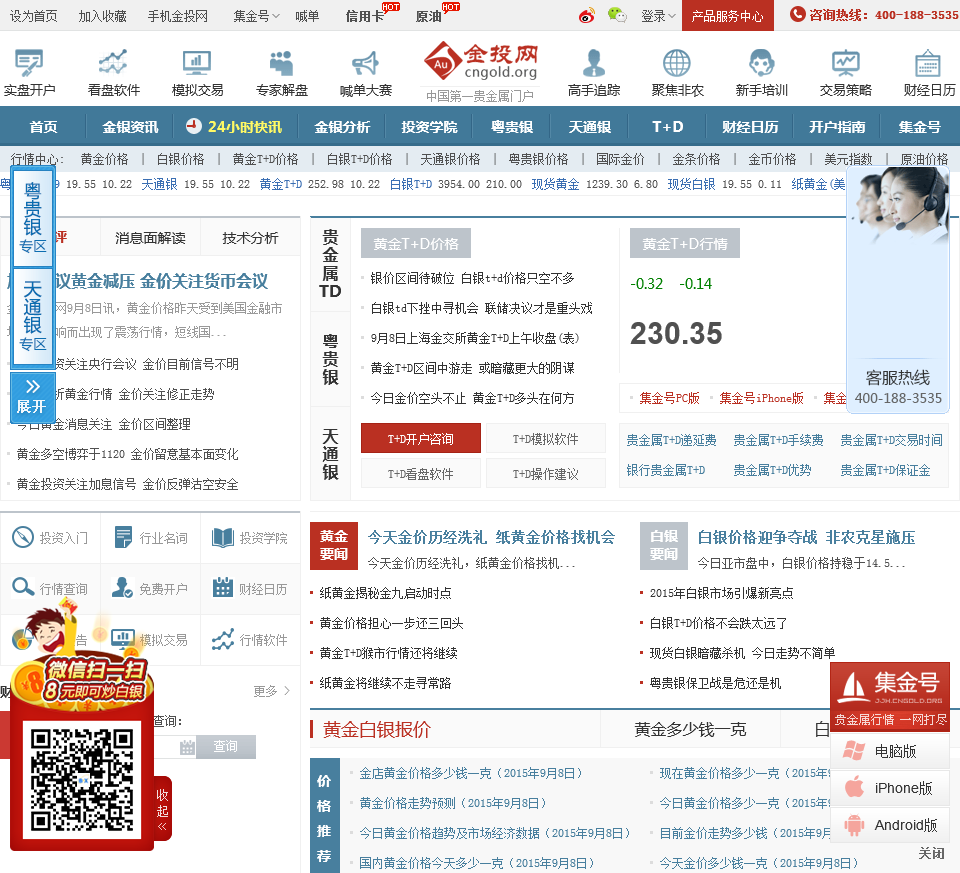Select 金银分析 navigation item
This screenshot has width=960, height=873.
[342, 127]
